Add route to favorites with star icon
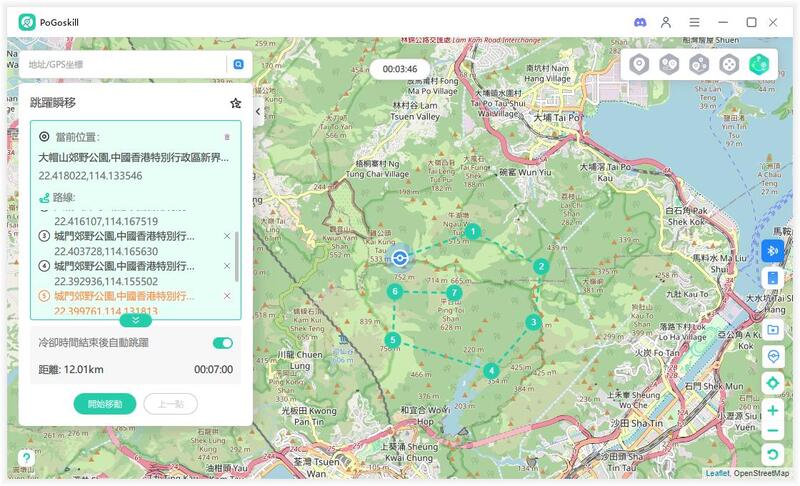800x486 pixels. (x=236, y=103)
